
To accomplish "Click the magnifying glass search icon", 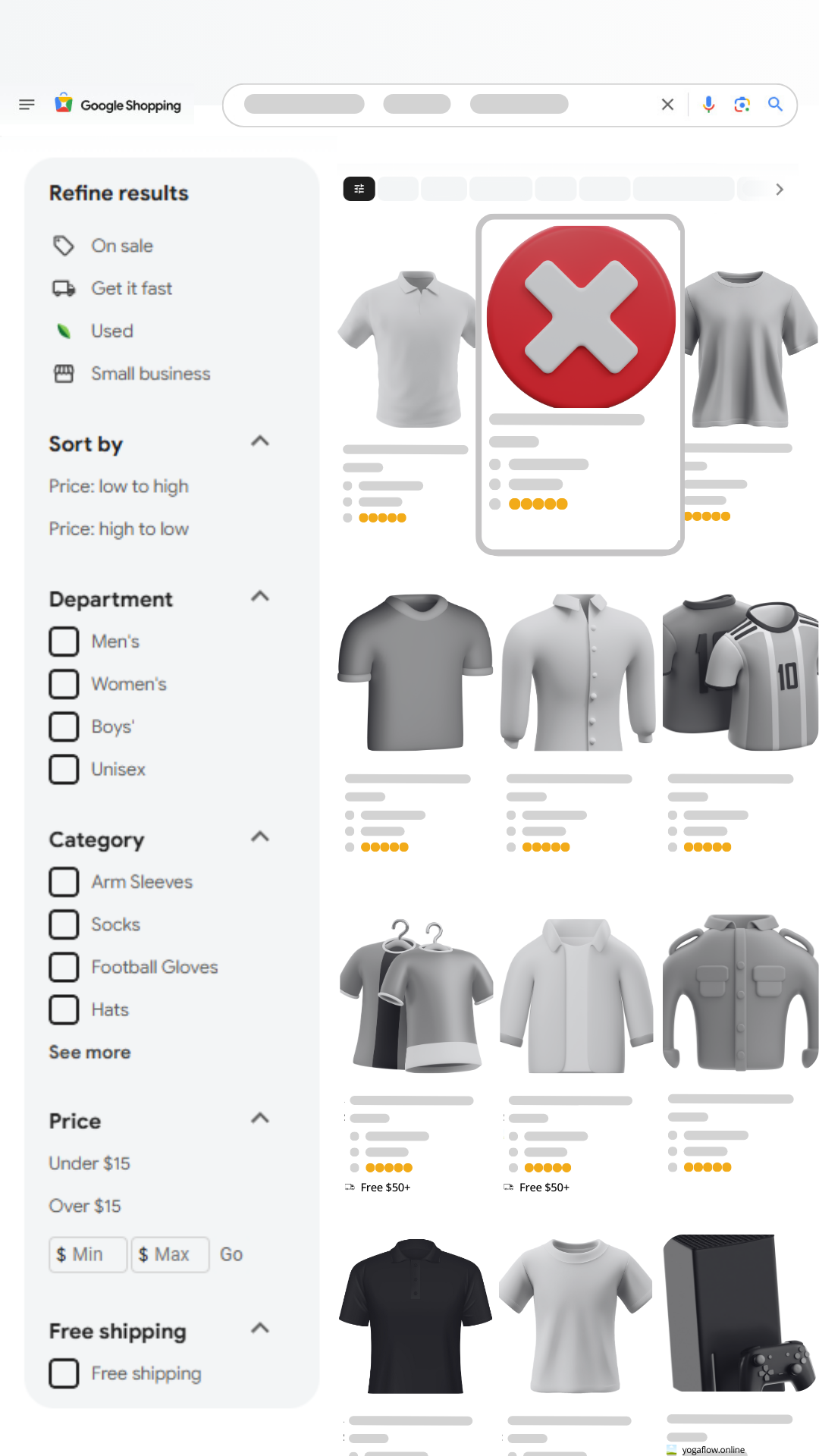I will tap(775, 105).
